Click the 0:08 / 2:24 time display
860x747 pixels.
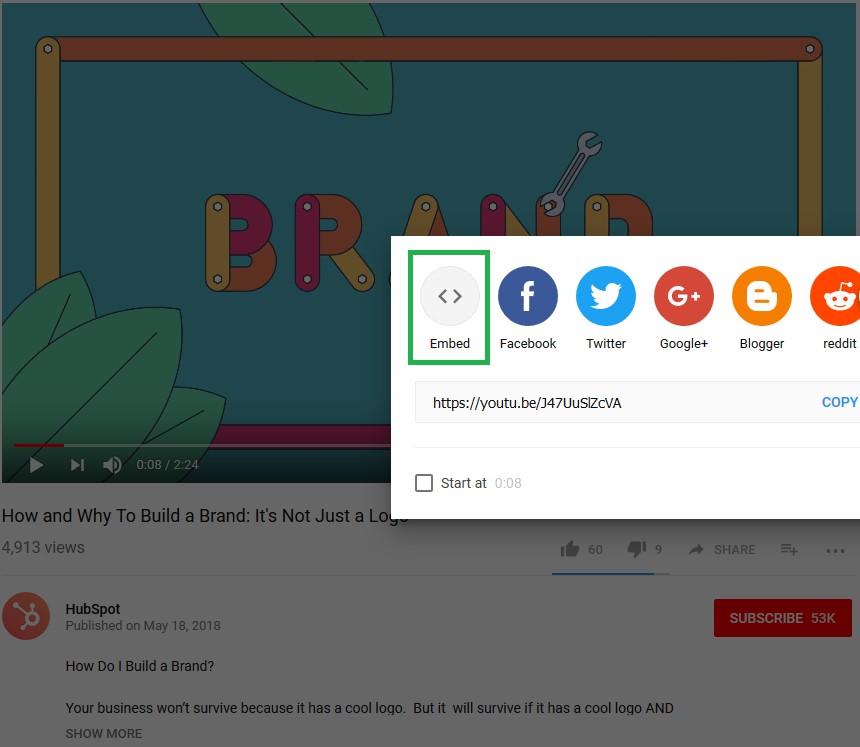click(x=167, y=465)
